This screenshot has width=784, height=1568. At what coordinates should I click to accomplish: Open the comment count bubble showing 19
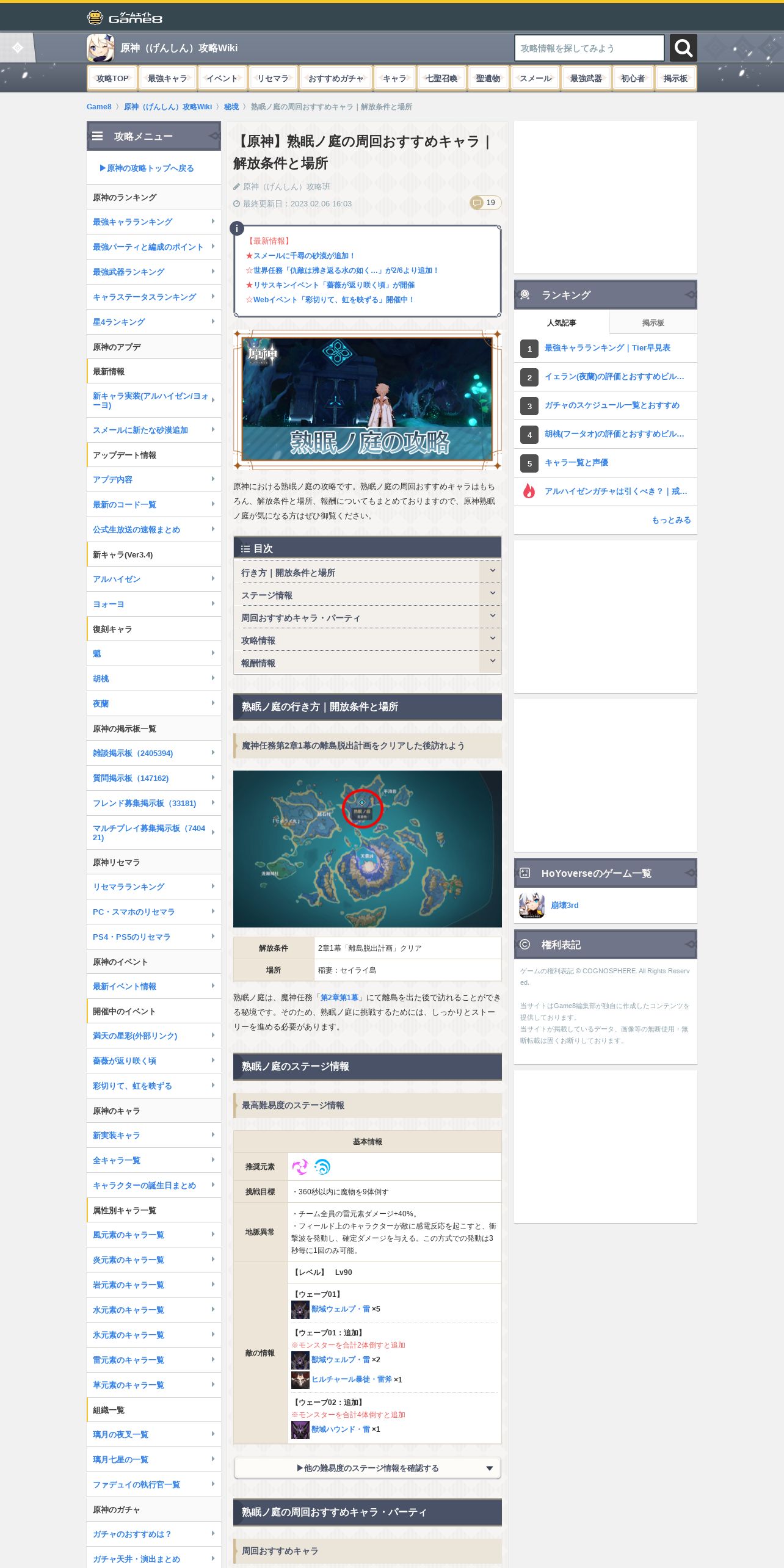click(485, 203)
